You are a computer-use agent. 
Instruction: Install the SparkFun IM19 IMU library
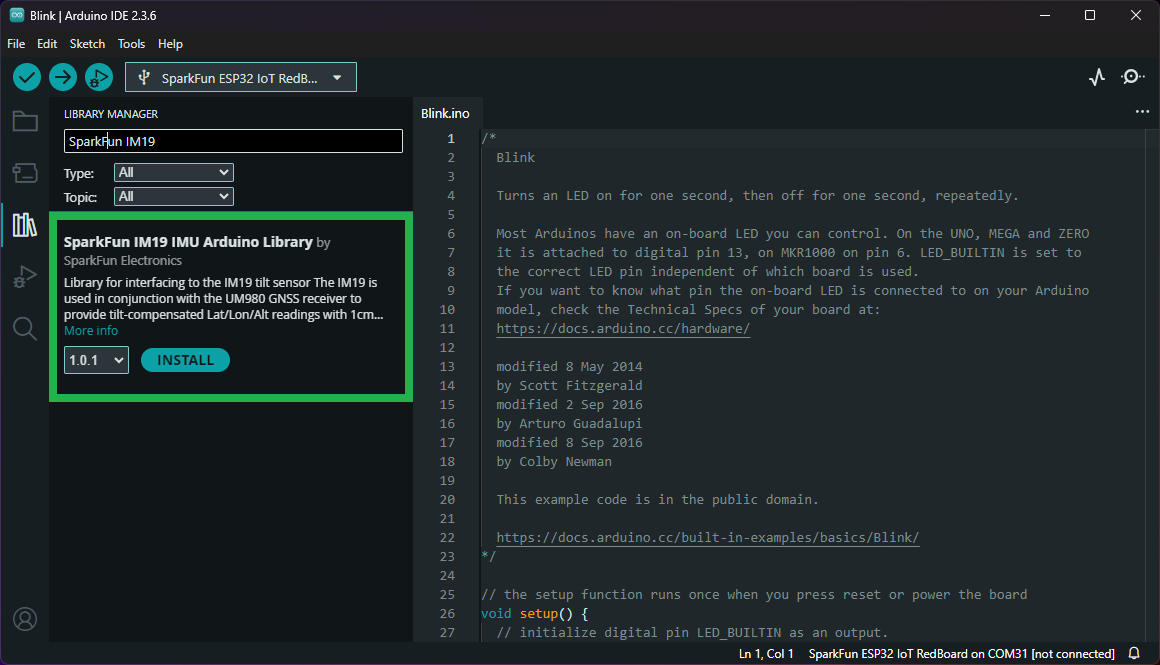click(185, 359)
